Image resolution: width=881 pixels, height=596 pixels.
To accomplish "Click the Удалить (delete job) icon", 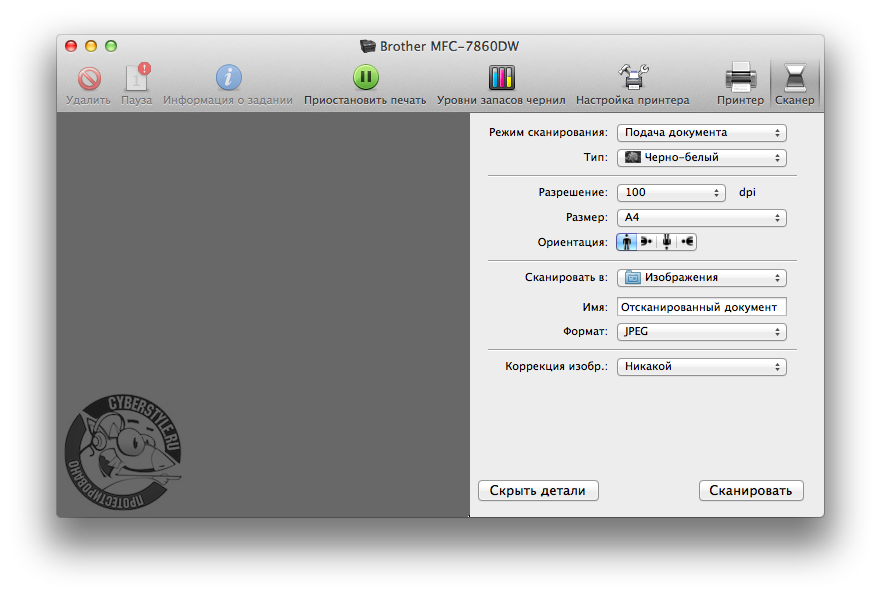I will point(89,79).
